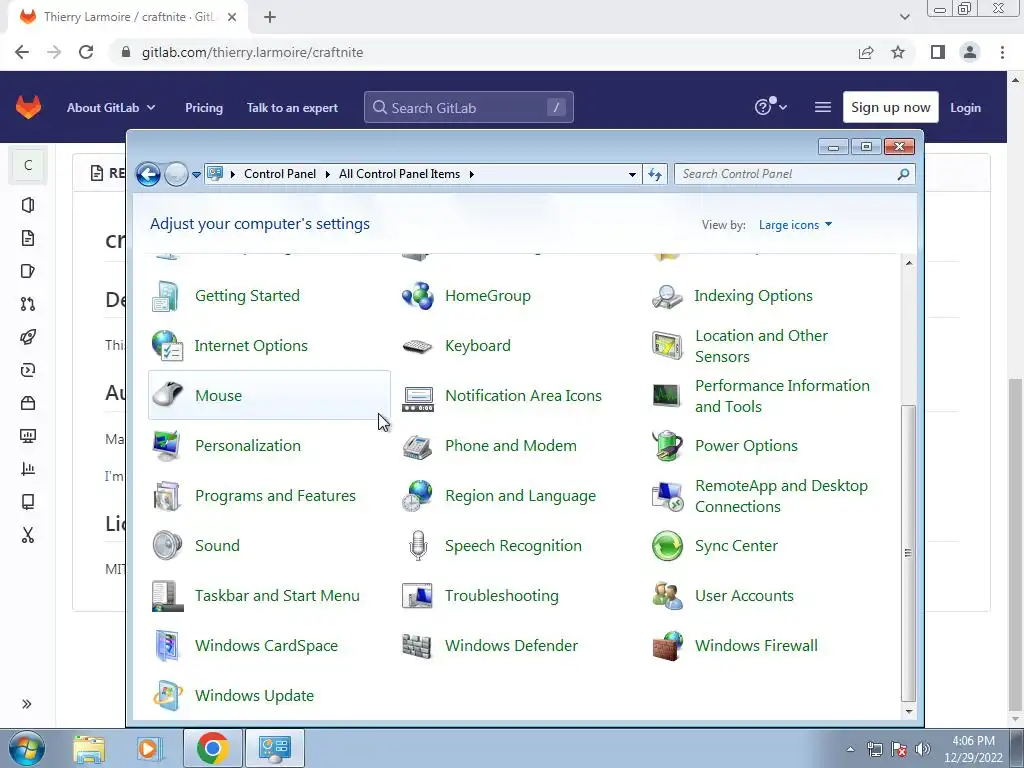Viewport: 1024px width, 768px height.
Task: Click the volume speaker tray icon
Action: (923, 749)
